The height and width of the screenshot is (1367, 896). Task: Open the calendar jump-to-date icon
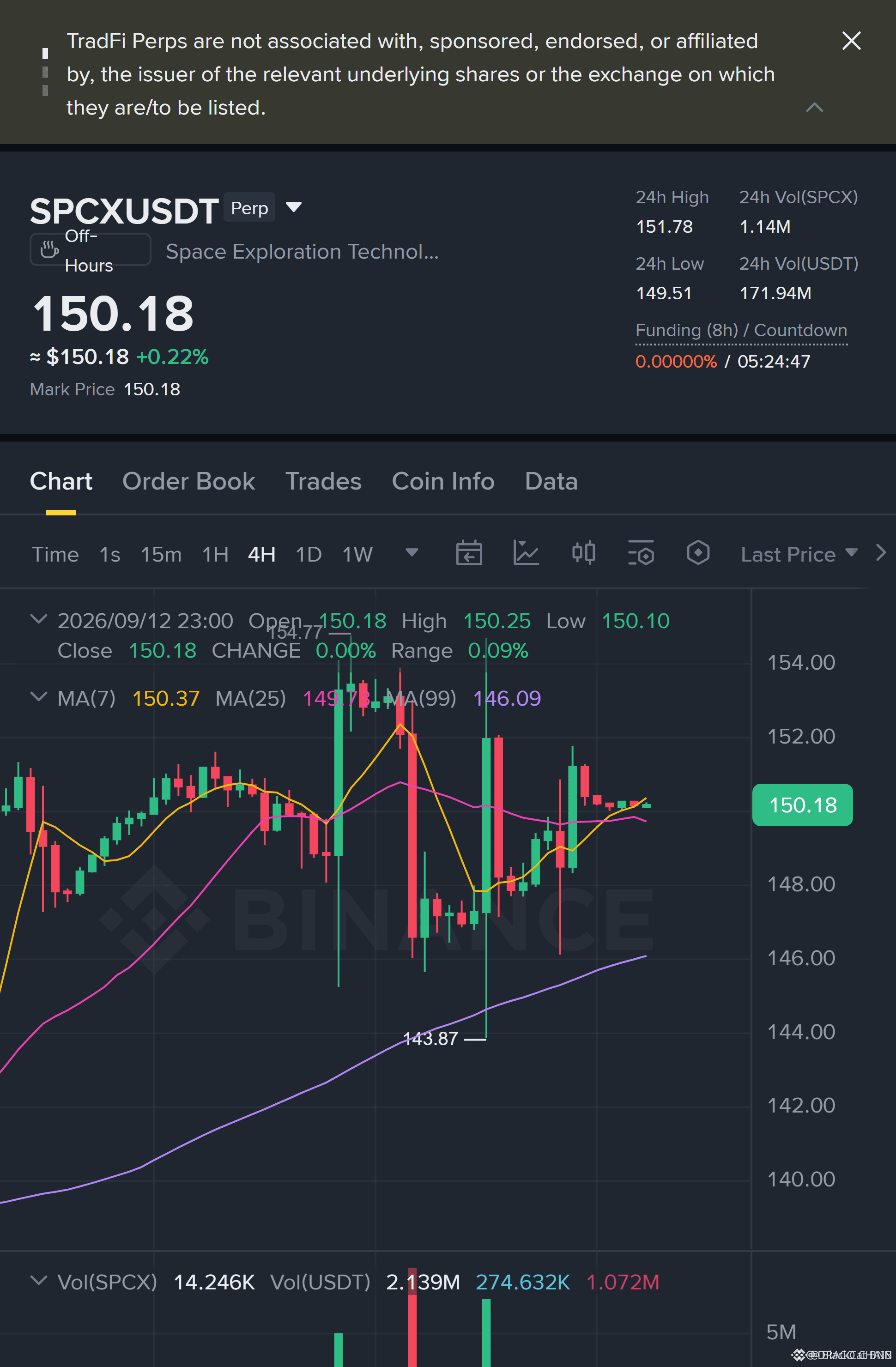(x=469, y=554)
